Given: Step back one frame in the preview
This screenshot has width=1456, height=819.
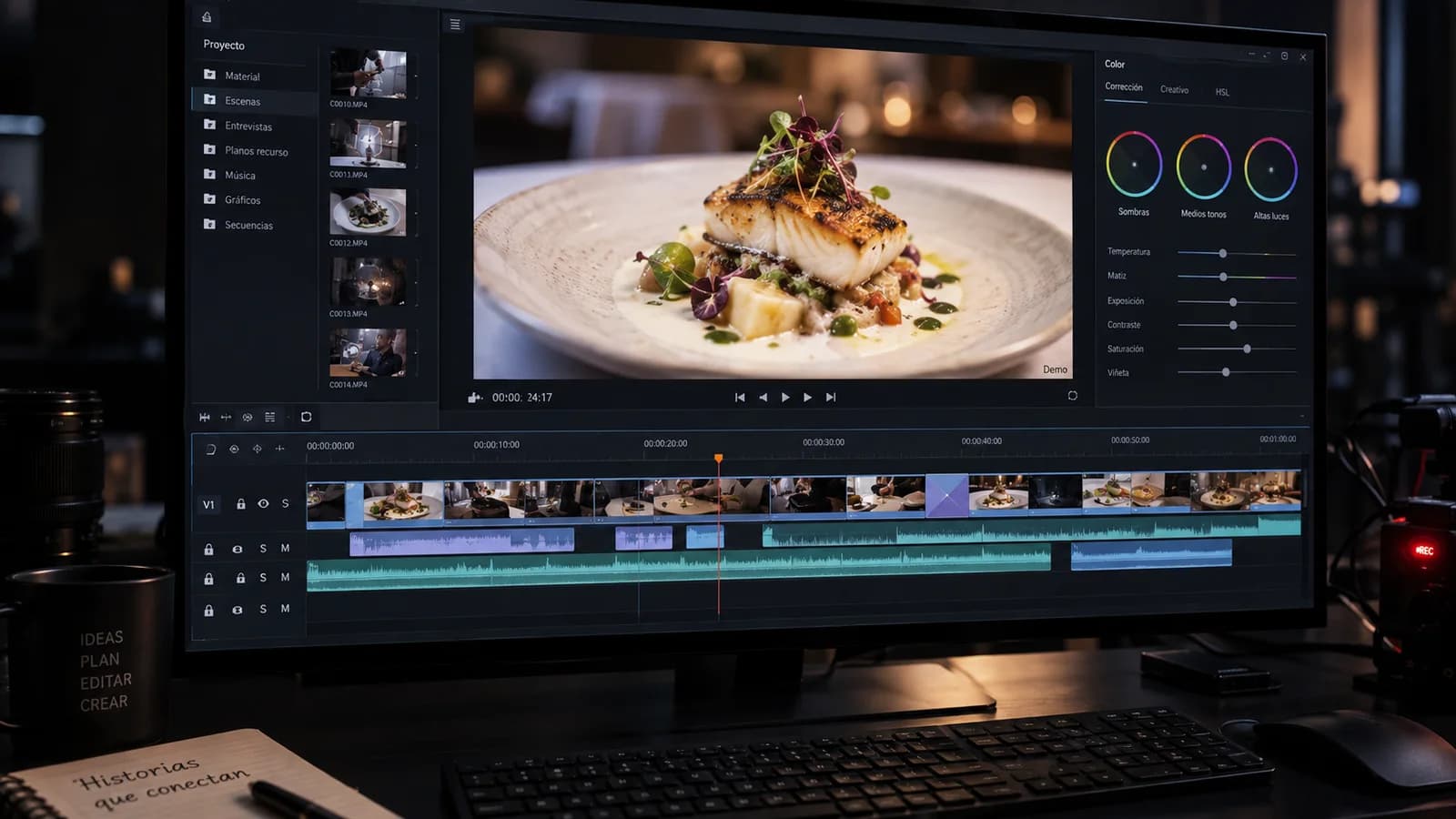Looking at the screenshot, I should (763, 398).
